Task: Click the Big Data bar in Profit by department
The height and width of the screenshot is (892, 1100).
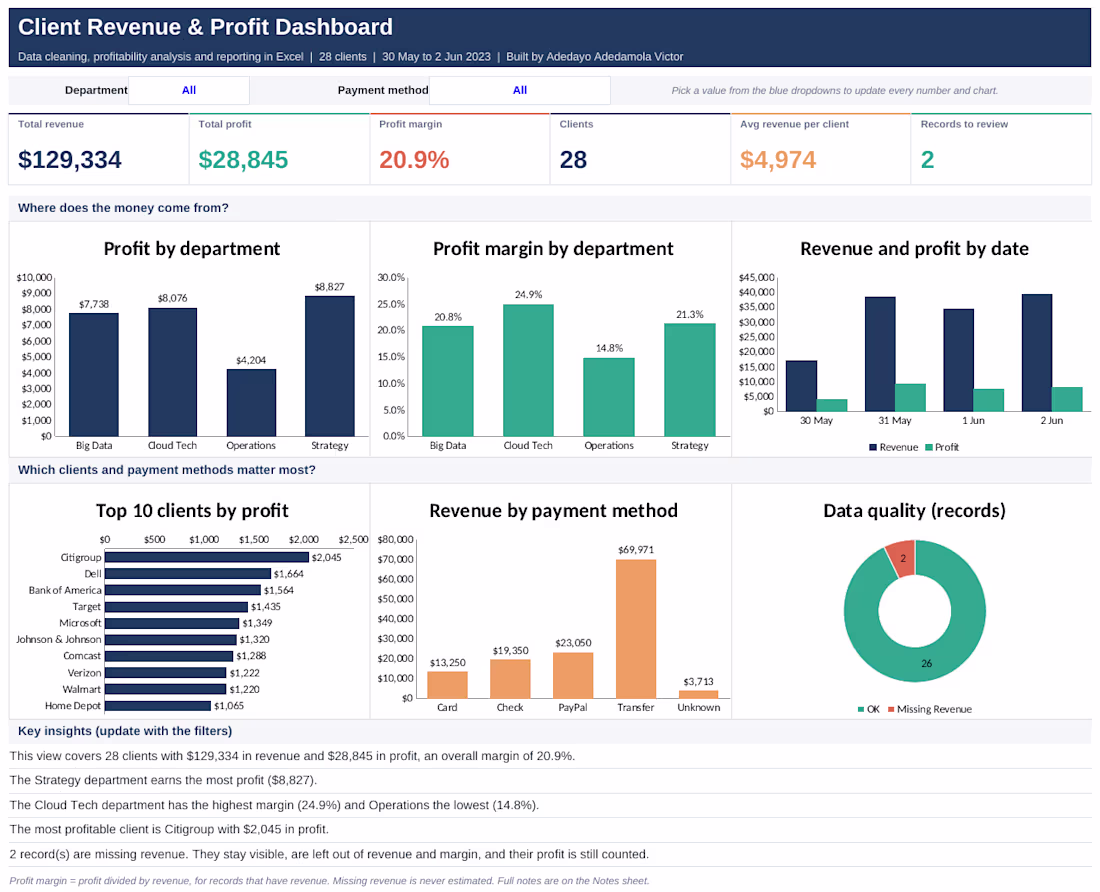Action: coord(94,374)
